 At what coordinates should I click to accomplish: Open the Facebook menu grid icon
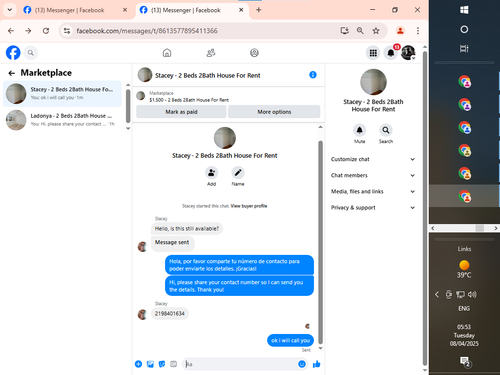pyautogui.click(x=373, y=53)
